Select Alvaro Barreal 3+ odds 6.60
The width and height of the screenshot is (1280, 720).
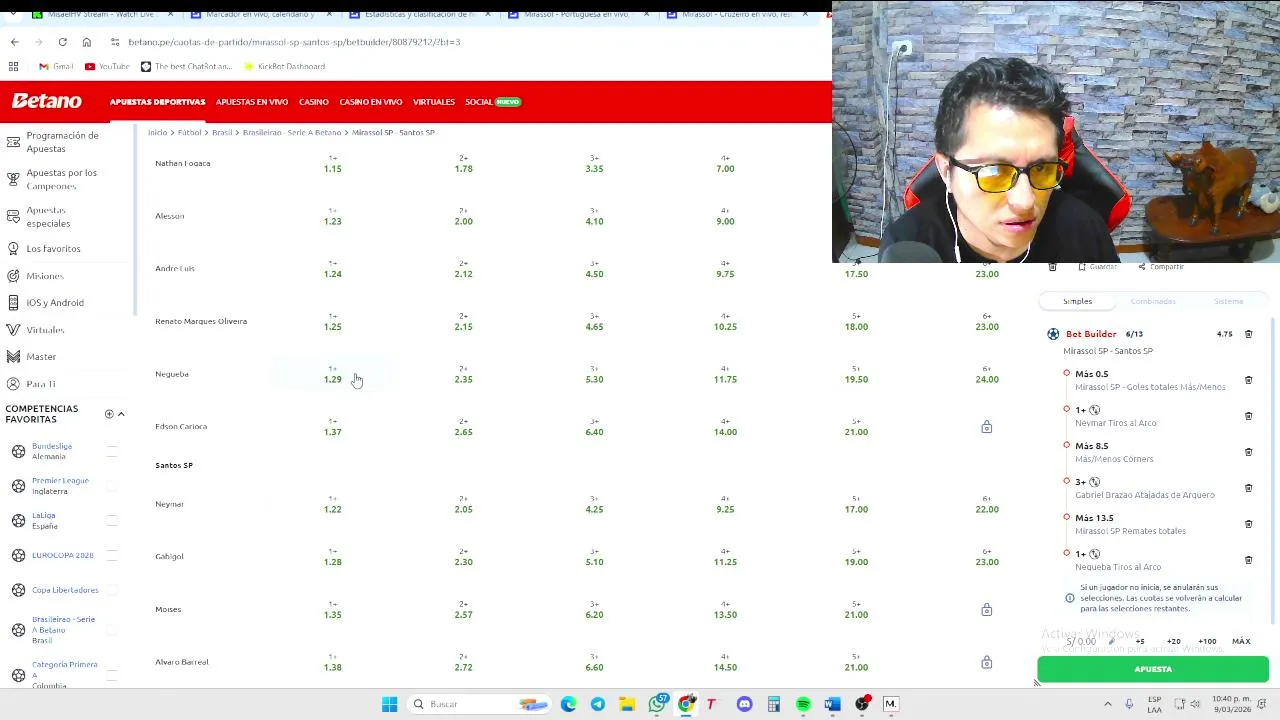(x=594, y=662)
